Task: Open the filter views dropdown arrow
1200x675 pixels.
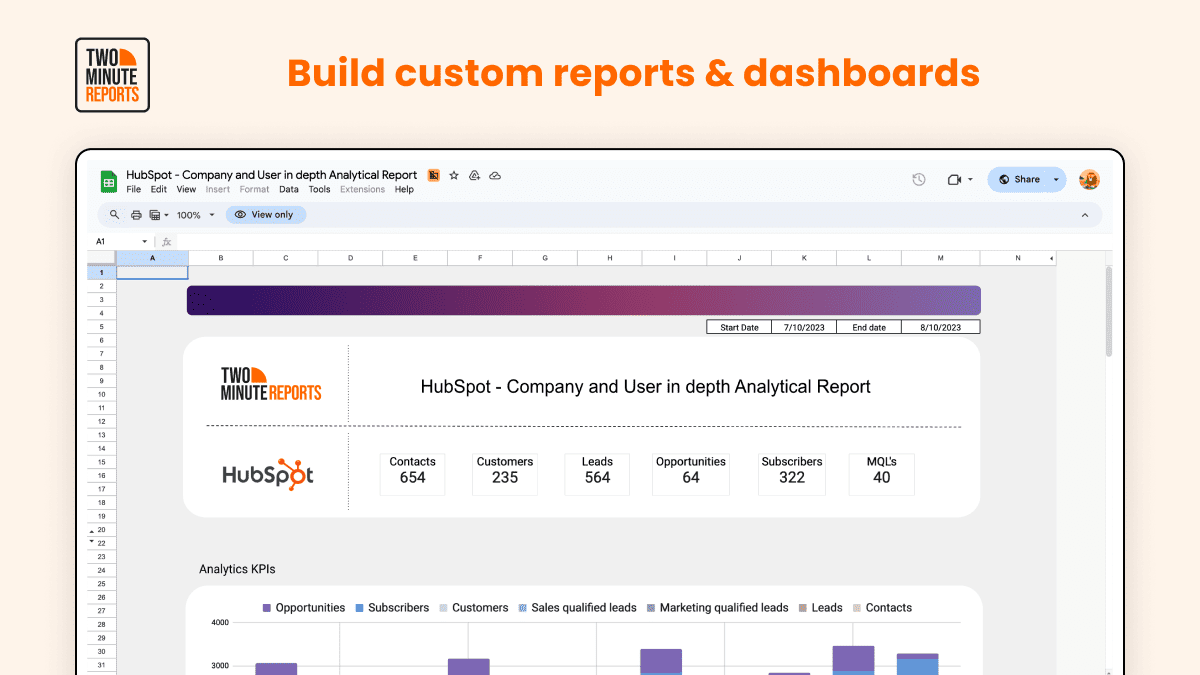Action: pyautogui.click(x=166, y=215)
